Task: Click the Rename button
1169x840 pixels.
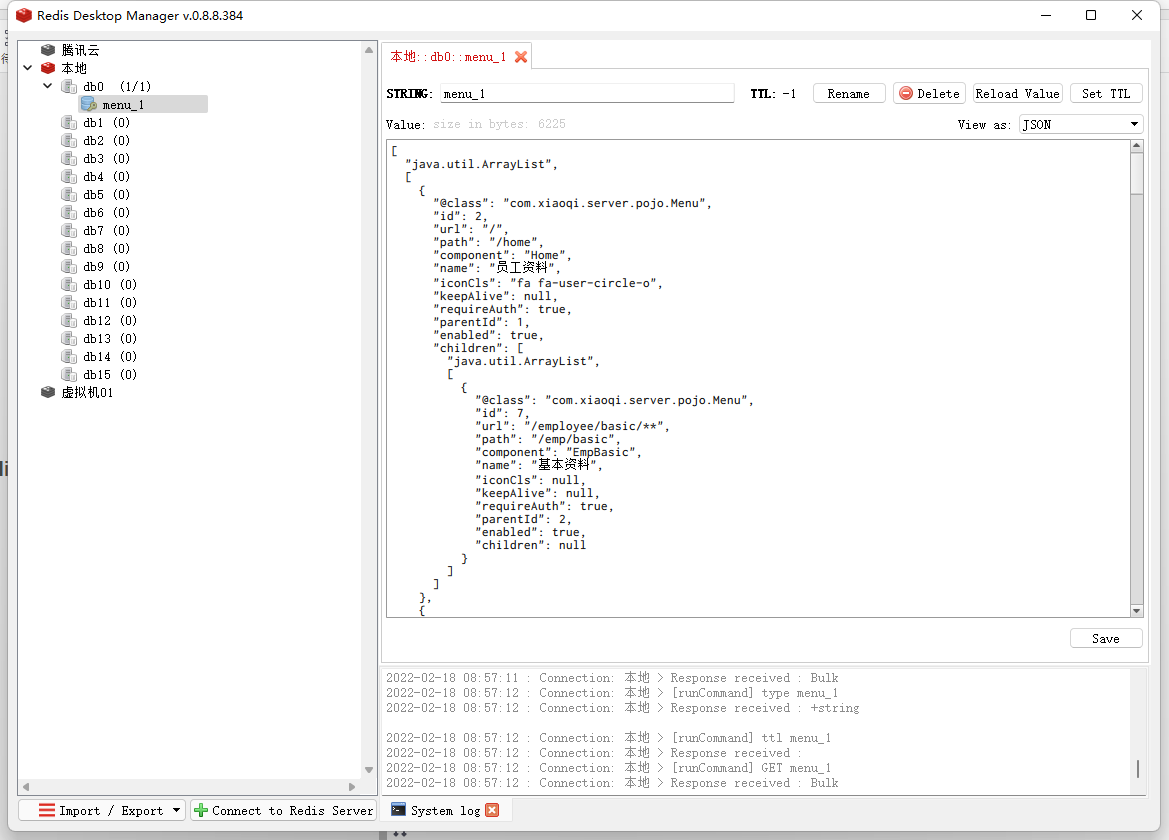Action: click(x=847, y=93)
